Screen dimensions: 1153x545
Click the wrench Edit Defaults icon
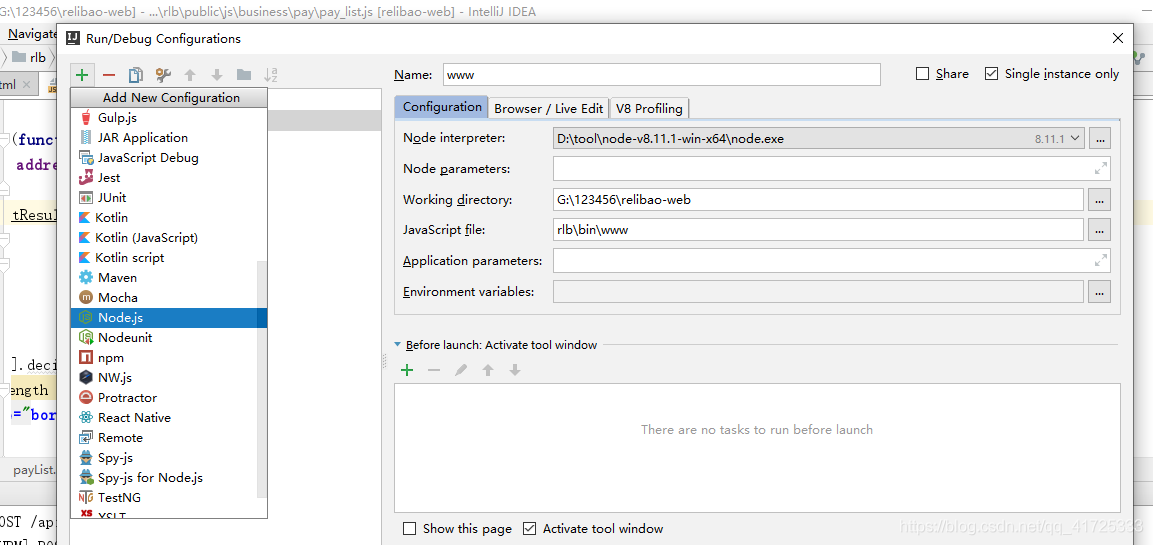click(163, 75)
